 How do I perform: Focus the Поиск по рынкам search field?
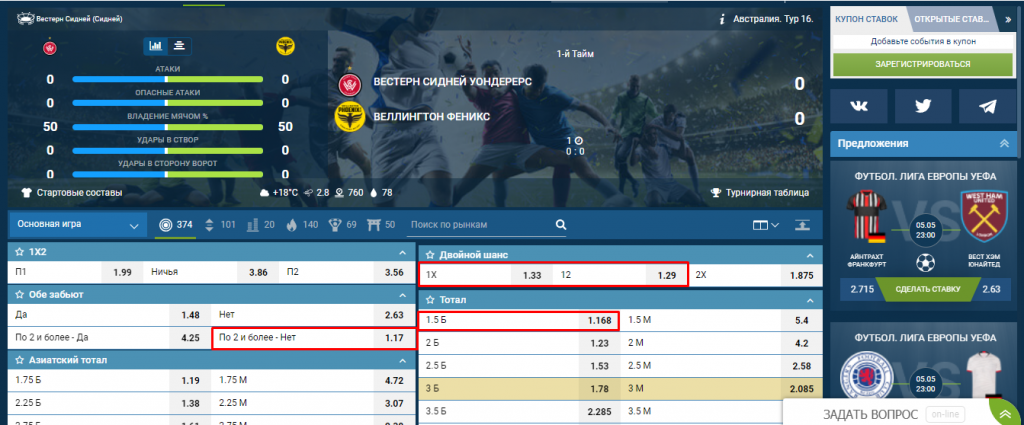tap(480, 225)
